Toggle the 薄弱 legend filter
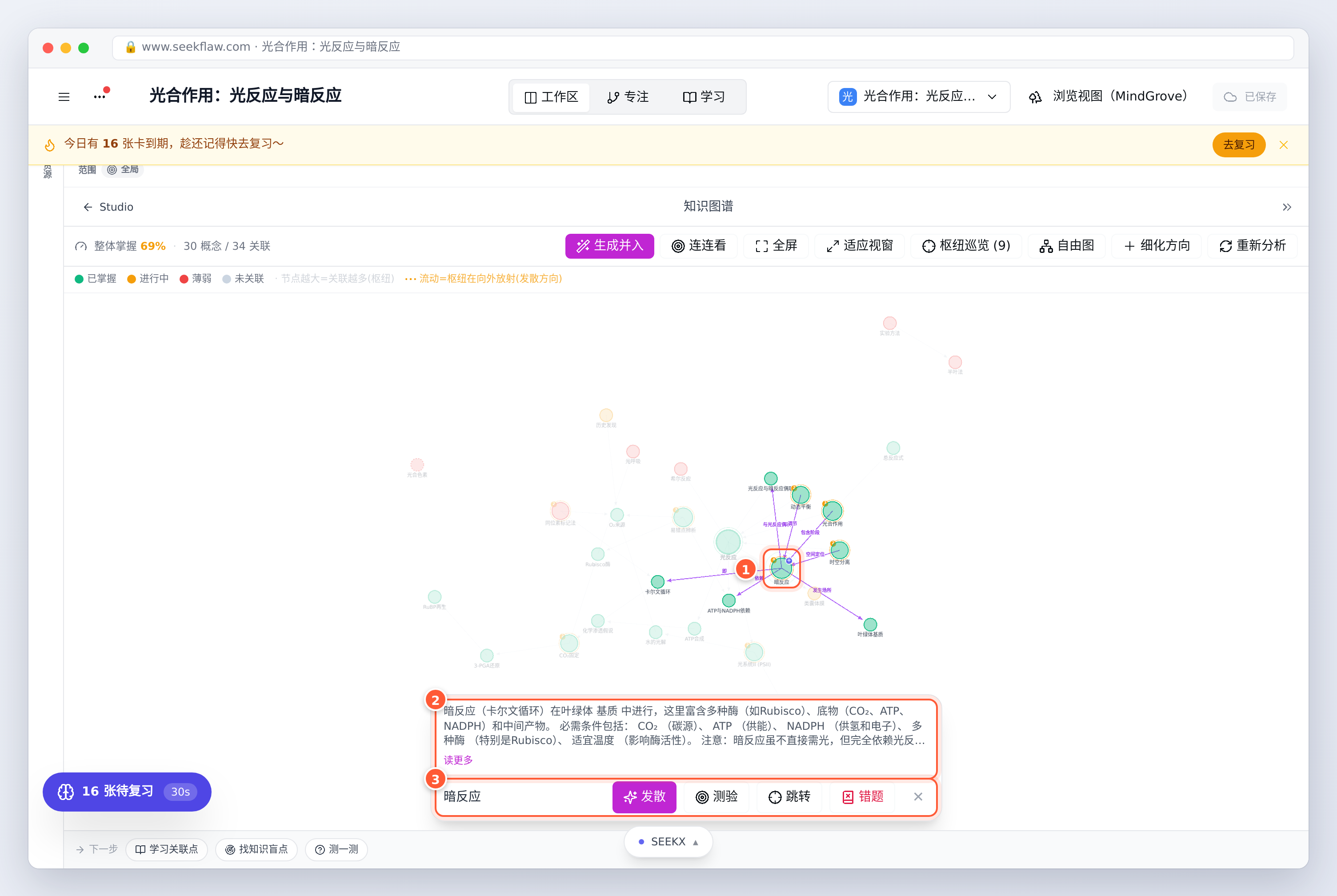This screenshot has width=1337, height=896. (x=196, y=279)
